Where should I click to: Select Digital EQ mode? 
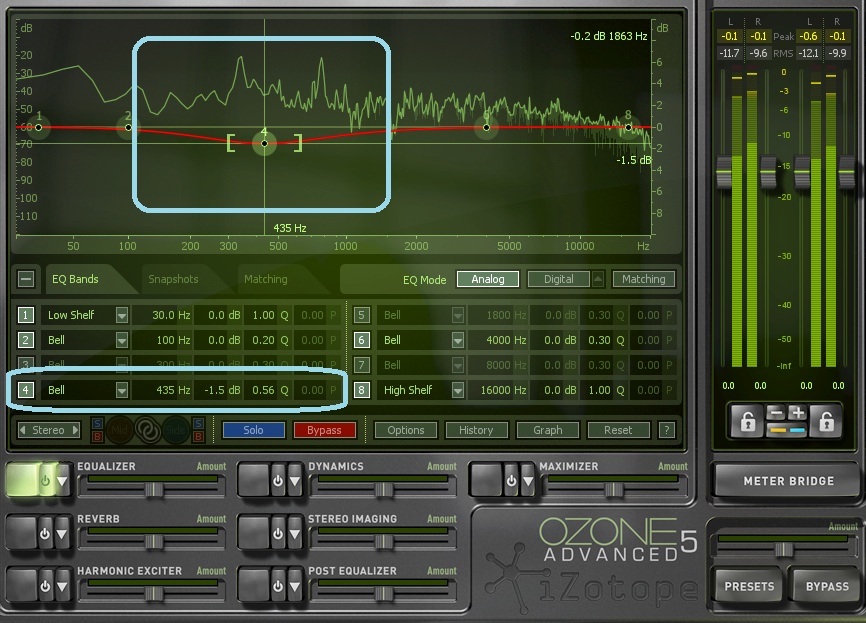[558, 279]
